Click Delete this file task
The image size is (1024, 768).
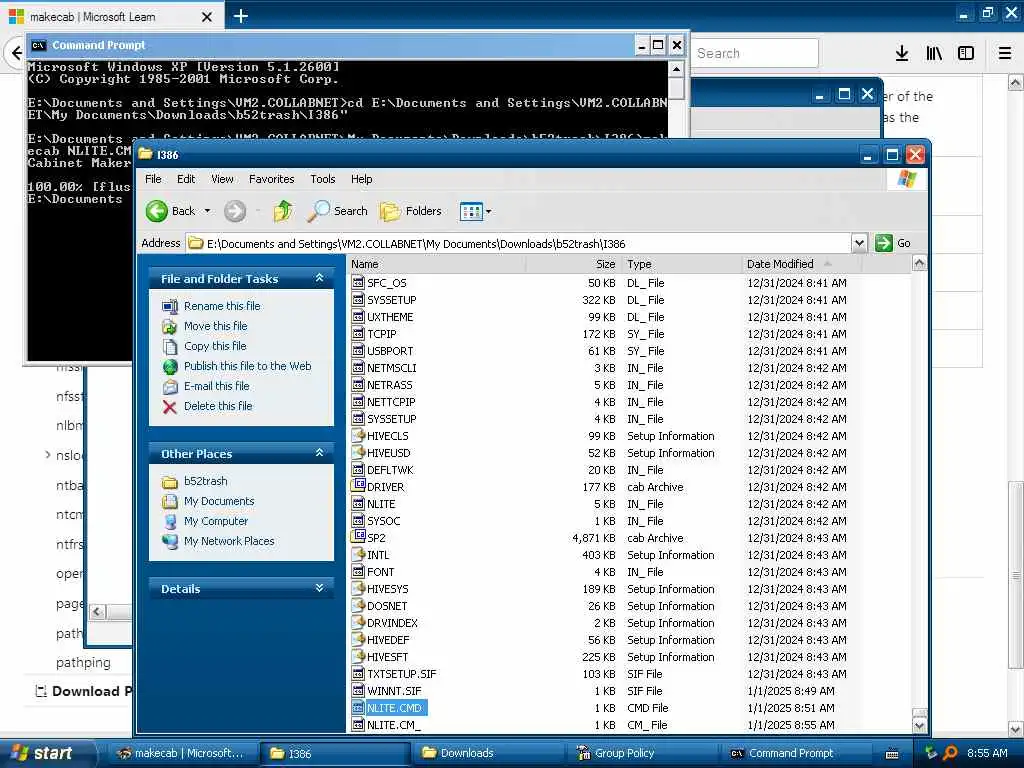218,406
